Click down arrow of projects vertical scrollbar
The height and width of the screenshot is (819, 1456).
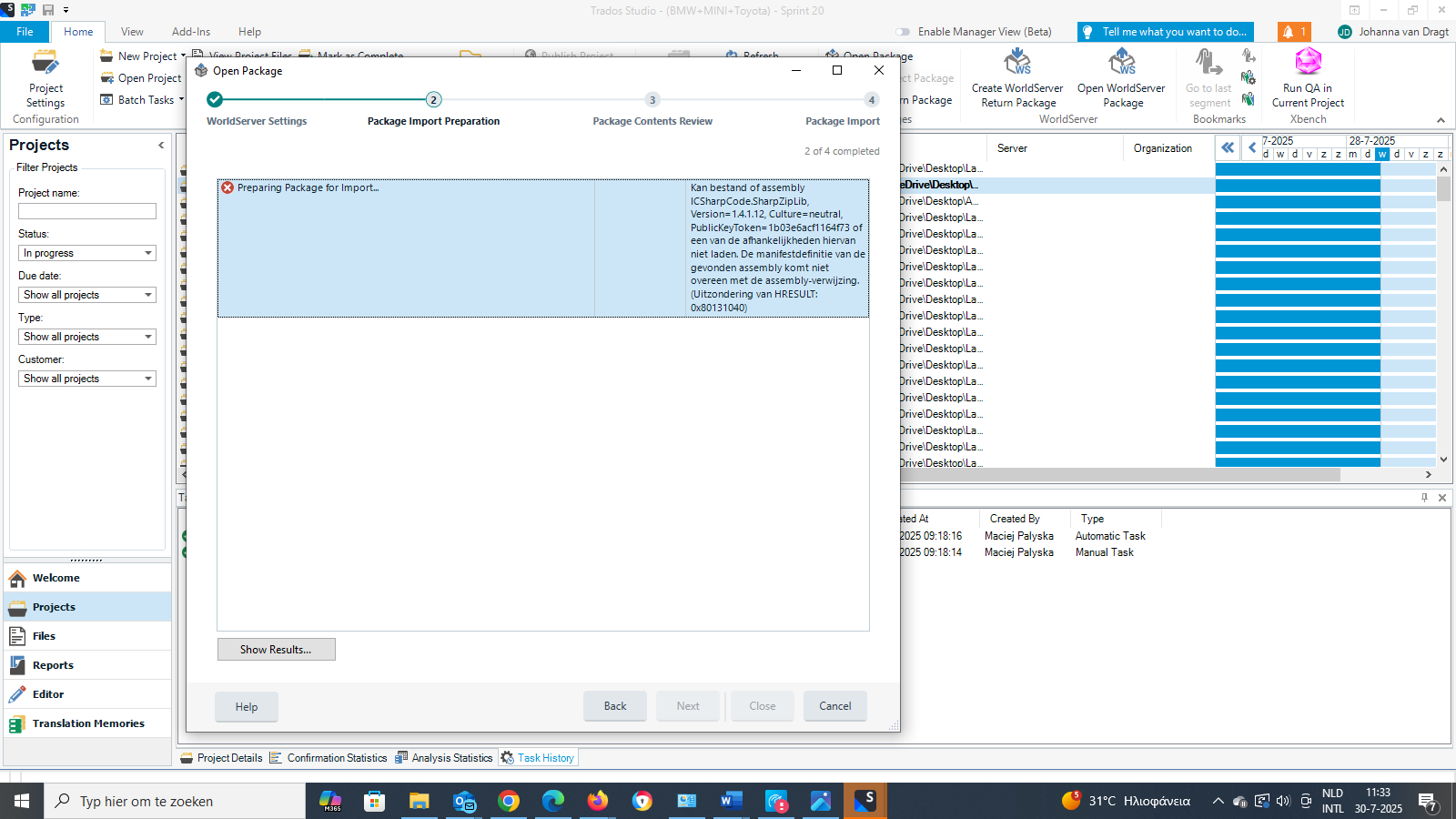point(1443,460)
